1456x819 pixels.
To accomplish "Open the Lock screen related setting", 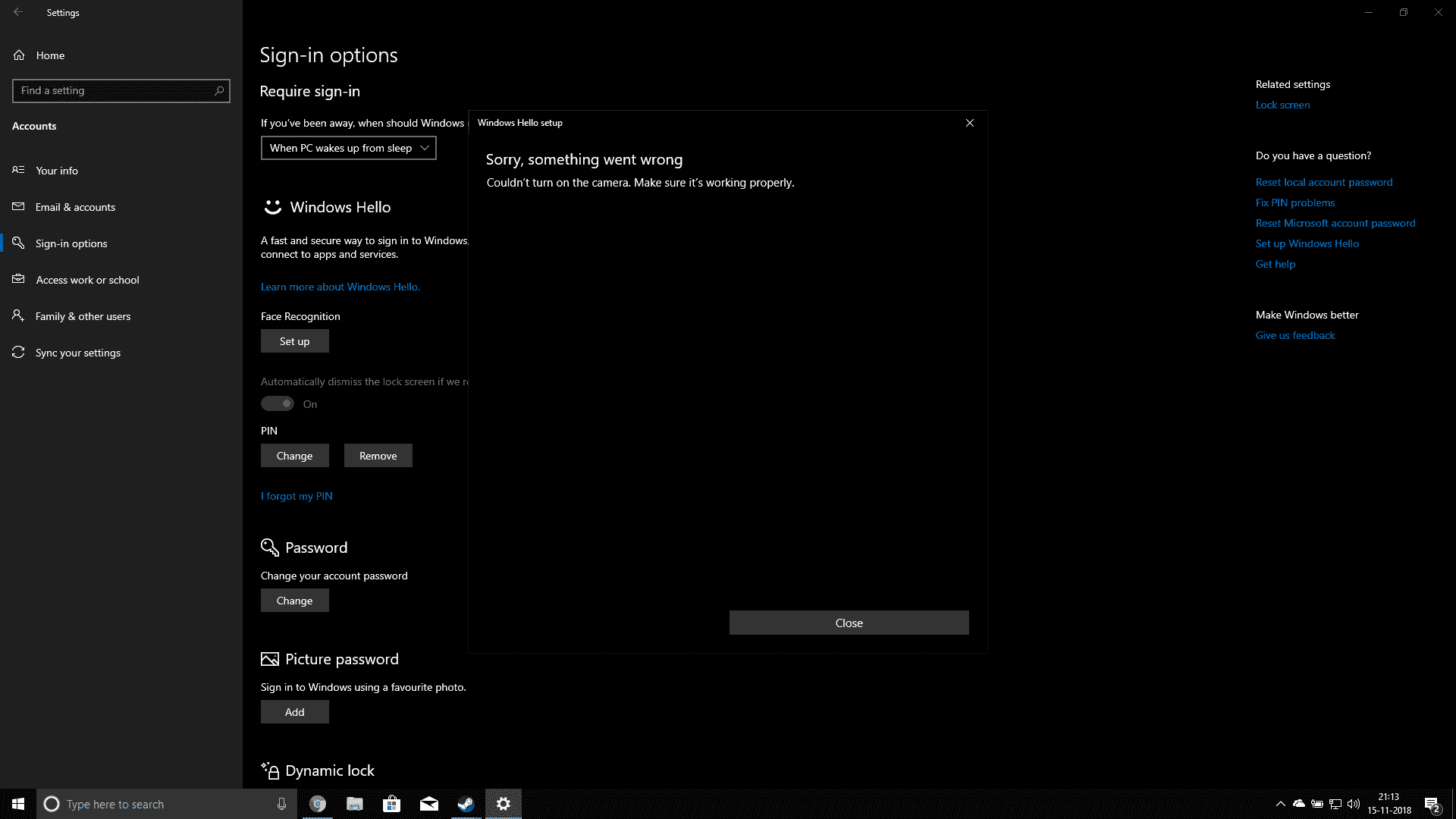I will pos(1282,105).
